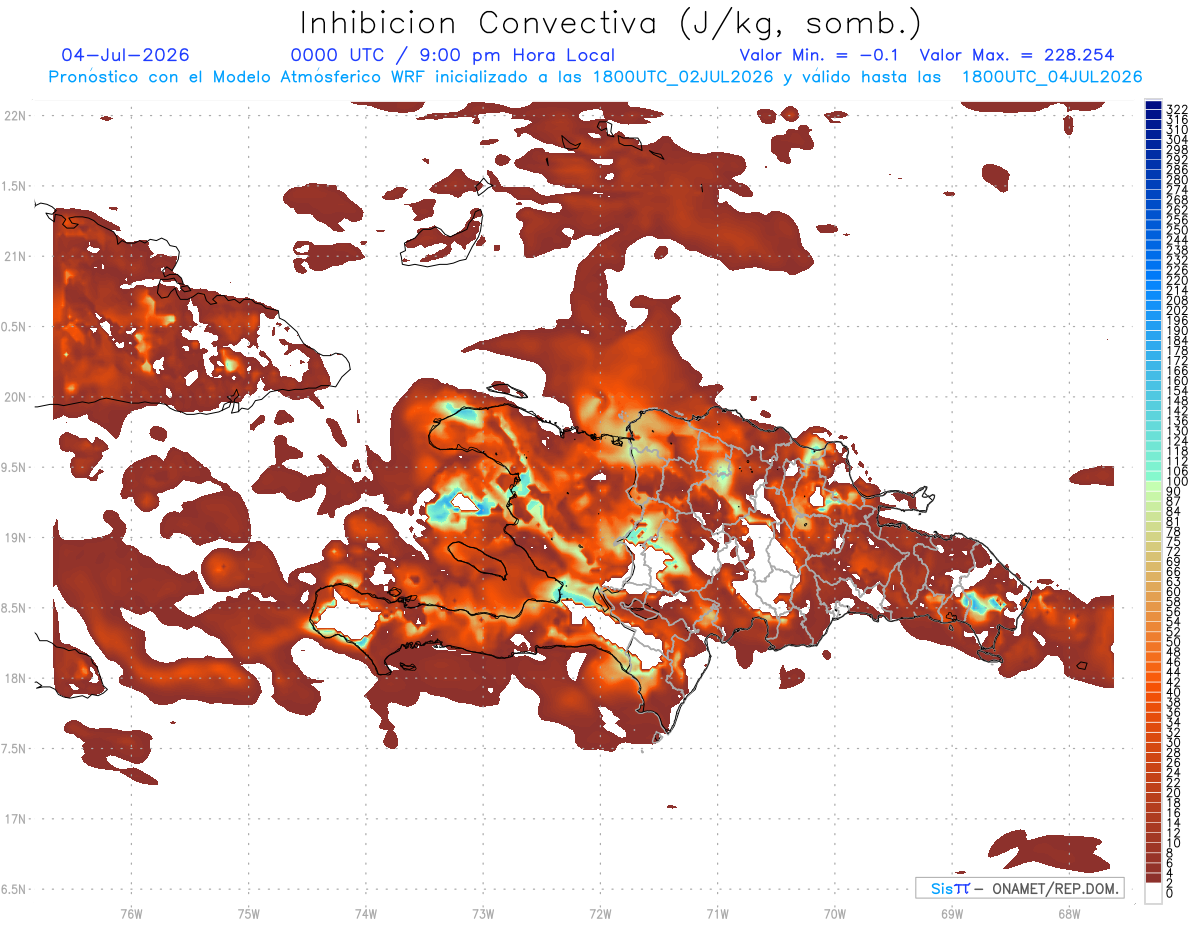The width and height of the screenshot is (1200, 927).
Task: Click the '75W' longitude label
Action: [x=249, y=914]
